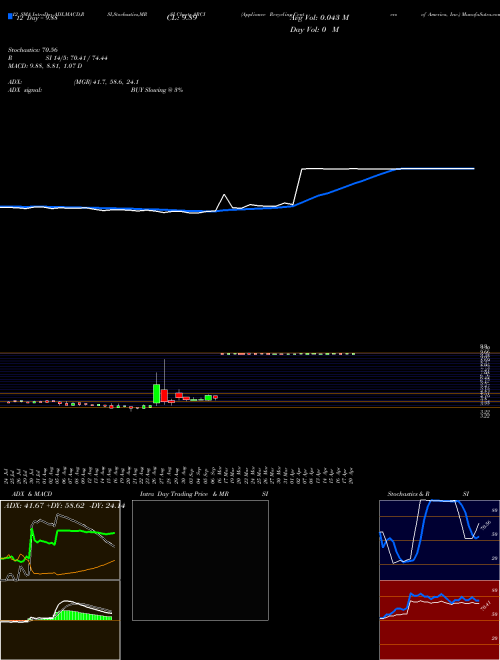
Task: Click the green MACD histogram panel
Action: (60, 620)
